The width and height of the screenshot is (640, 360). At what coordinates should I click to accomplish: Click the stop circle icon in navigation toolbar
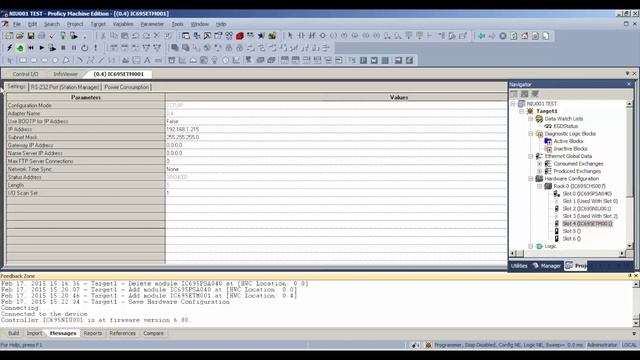tap(503, 36)
